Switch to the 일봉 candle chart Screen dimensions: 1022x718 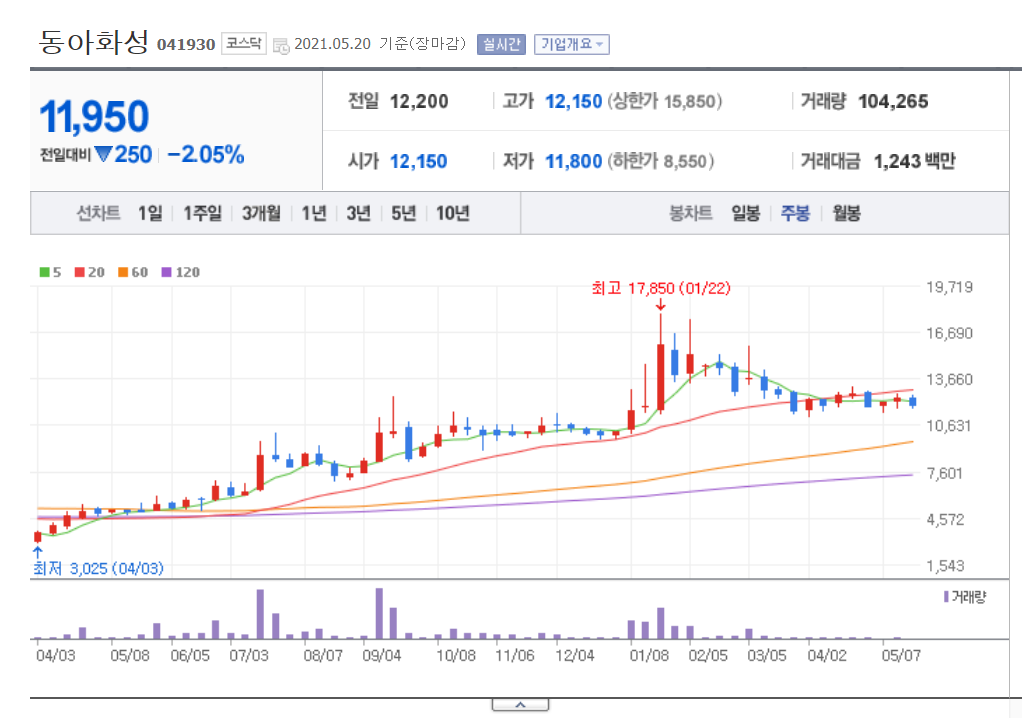coord(746,213)
